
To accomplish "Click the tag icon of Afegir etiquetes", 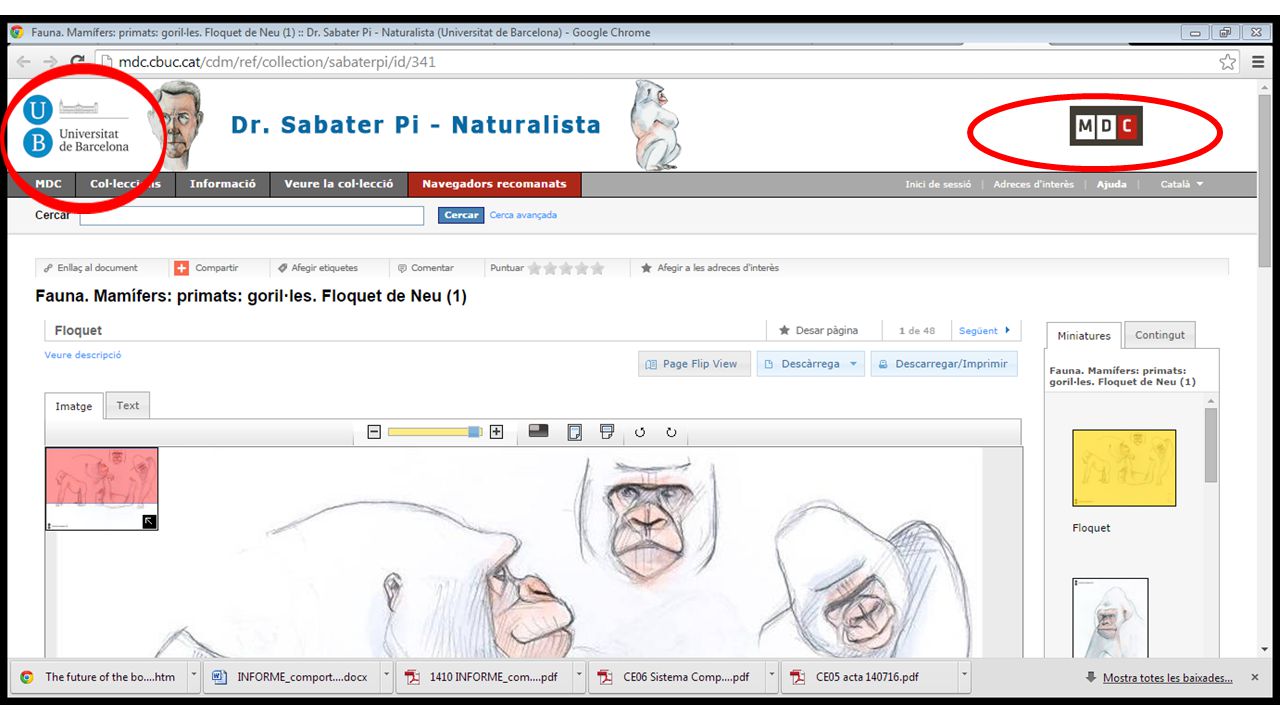I will 283,268.
